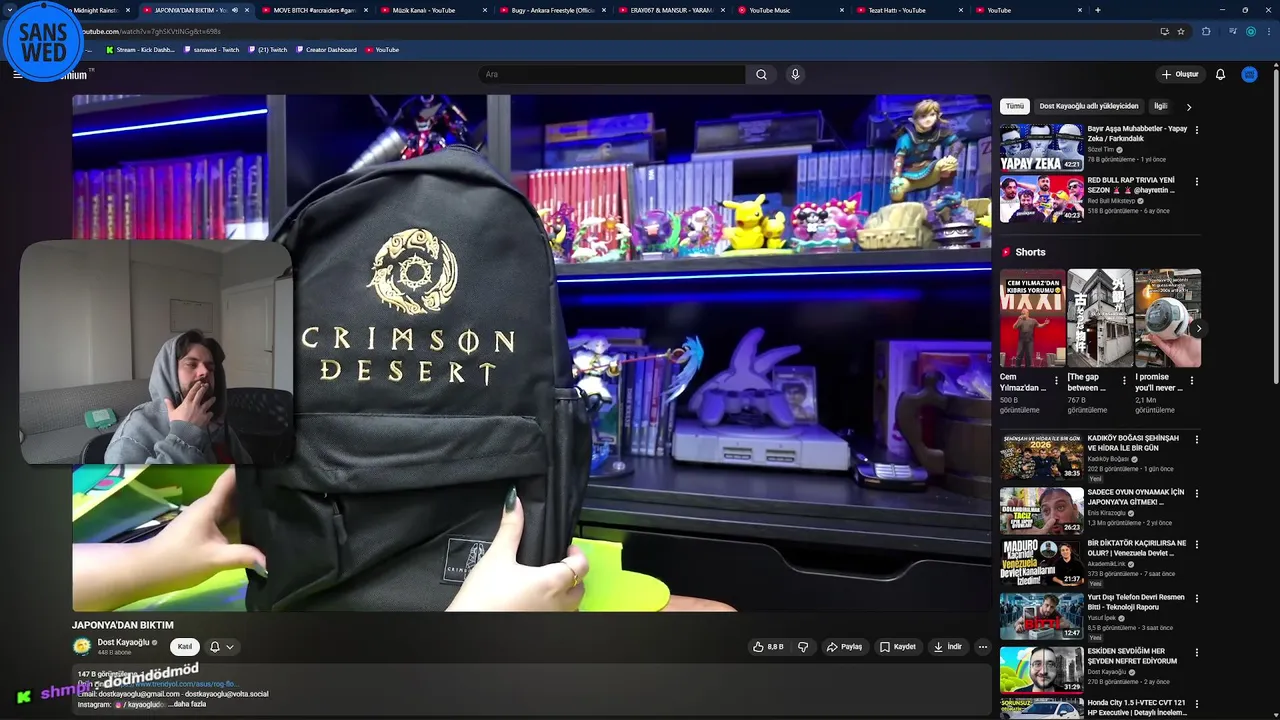Open RED BULL RAP TRIVIA thumbnail
The width and height of the screenshot is (1280, 720).
[x=1041, y=198]
